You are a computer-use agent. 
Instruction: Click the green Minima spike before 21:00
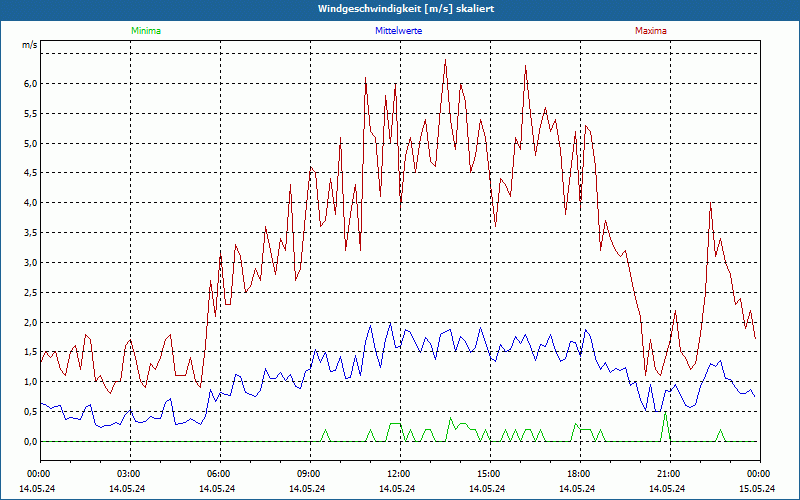coord(665,412)
